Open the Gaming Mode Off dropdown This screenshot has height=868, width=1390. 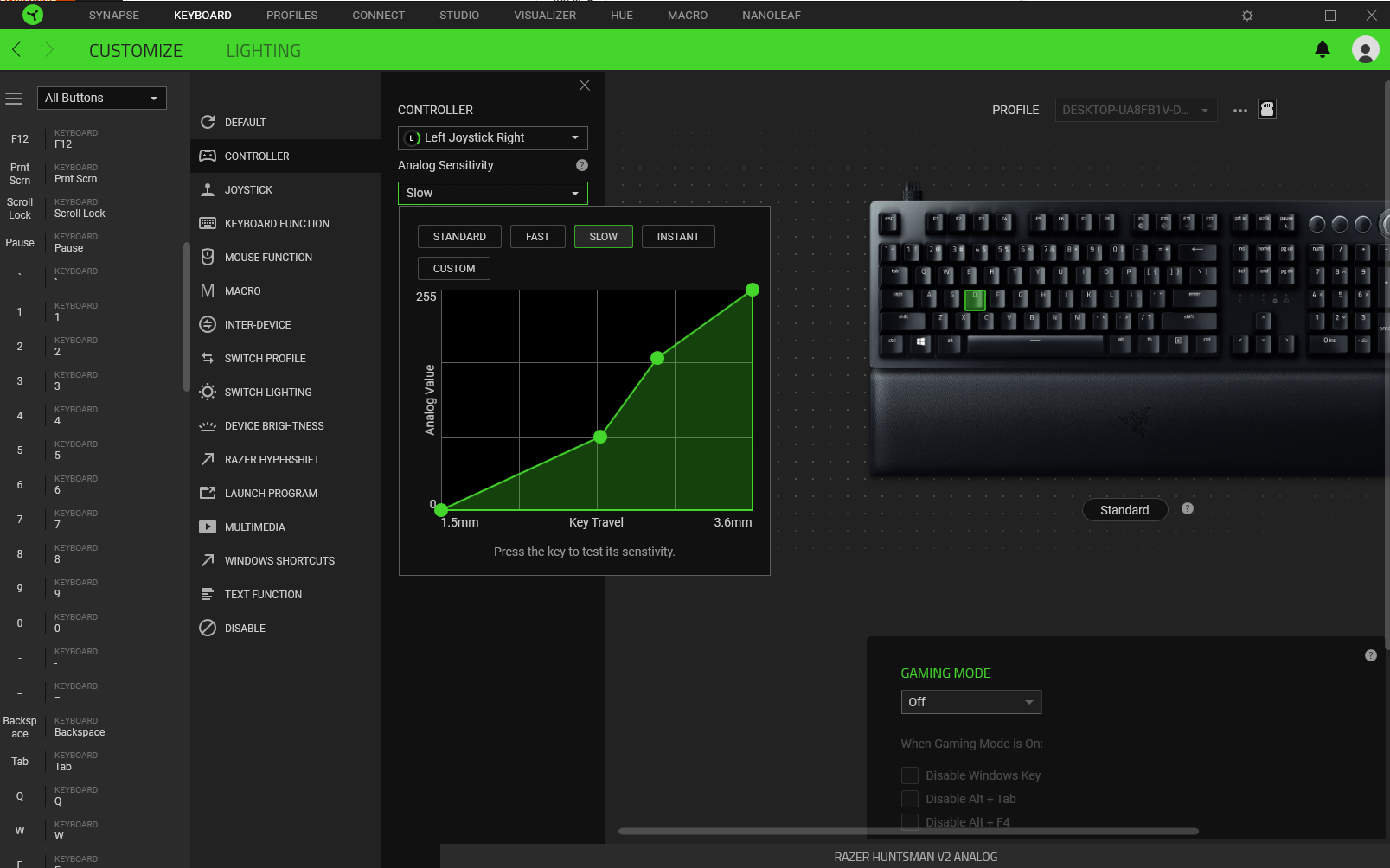pos(971,702)
